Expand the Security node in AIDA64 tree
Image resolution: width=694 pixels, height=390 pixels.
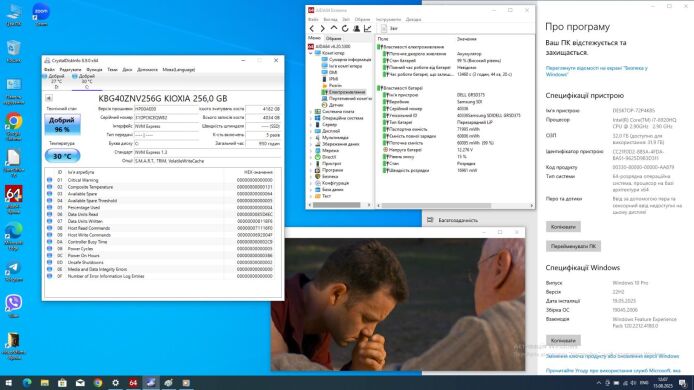click(x=311, y=176)
